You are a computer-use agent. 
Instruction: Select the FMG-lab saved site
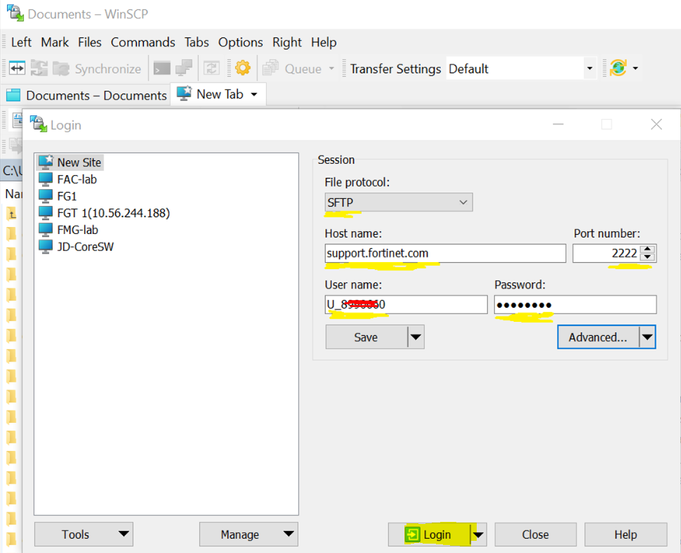[69, 230]
